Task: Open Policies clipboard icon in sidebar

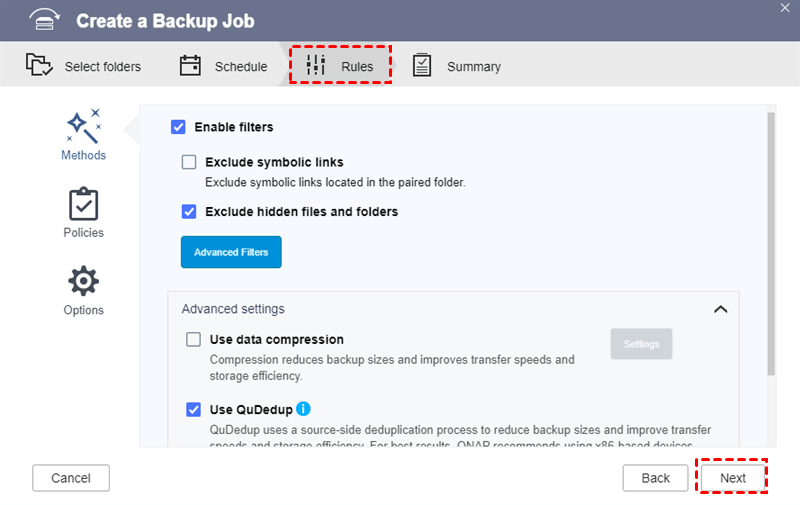Action: tap(84, 204)
